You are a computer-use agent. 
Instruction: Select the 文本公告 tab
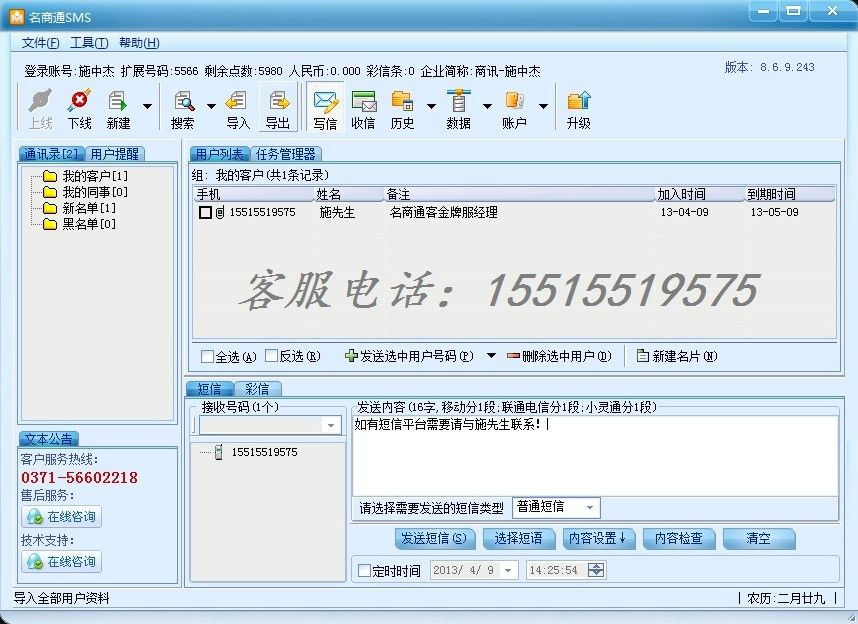(49, 438)
